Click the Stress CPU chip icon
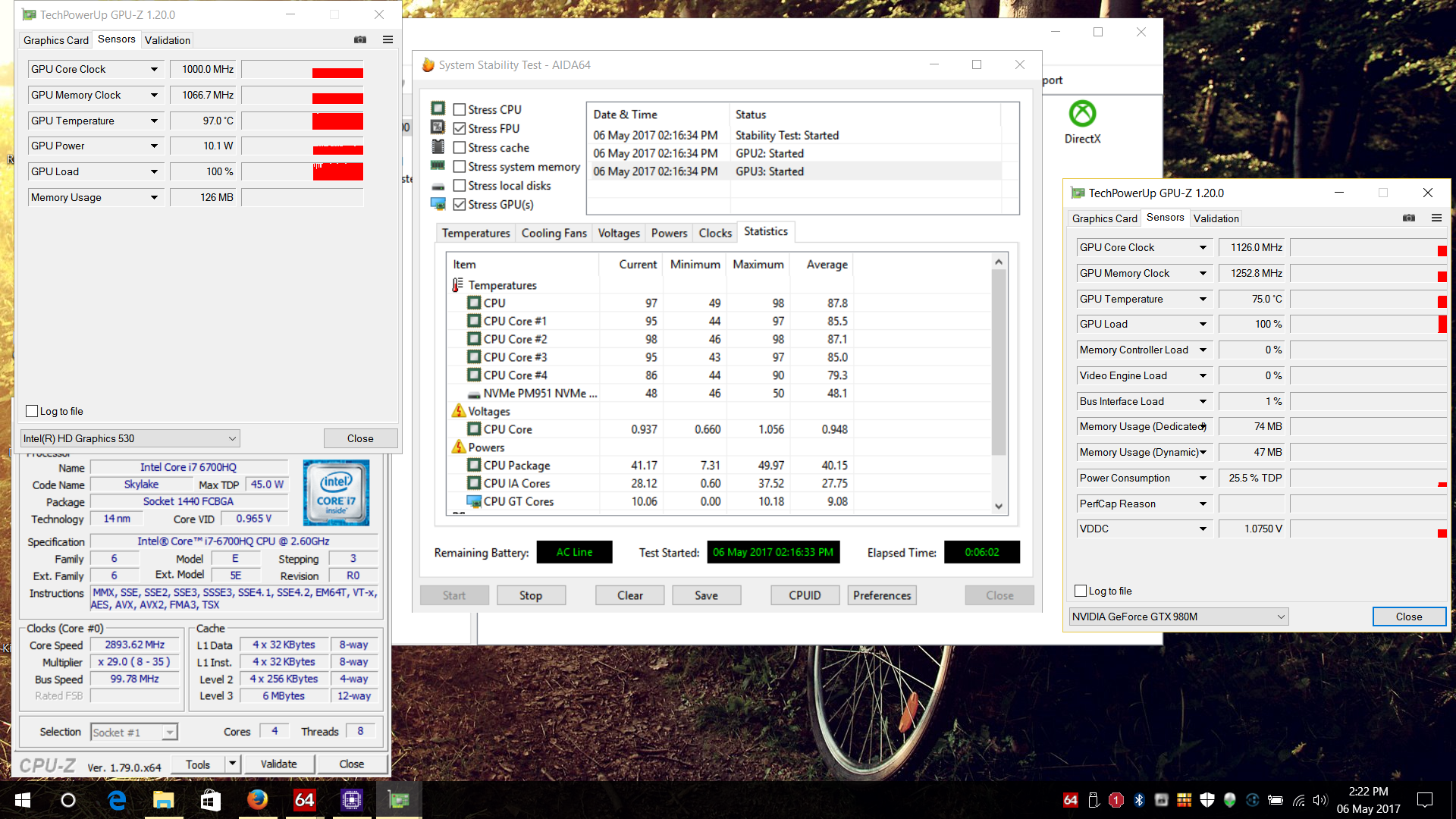This screenshot has width=1456, height=819. [438, 108]
